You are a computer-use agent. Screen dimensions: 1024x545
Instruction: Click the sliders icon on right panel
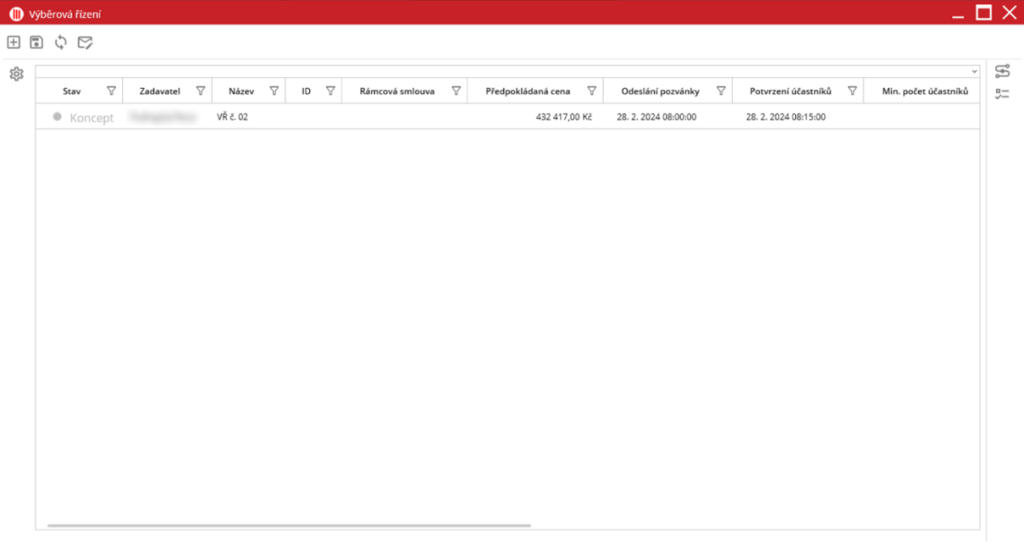1002,71
